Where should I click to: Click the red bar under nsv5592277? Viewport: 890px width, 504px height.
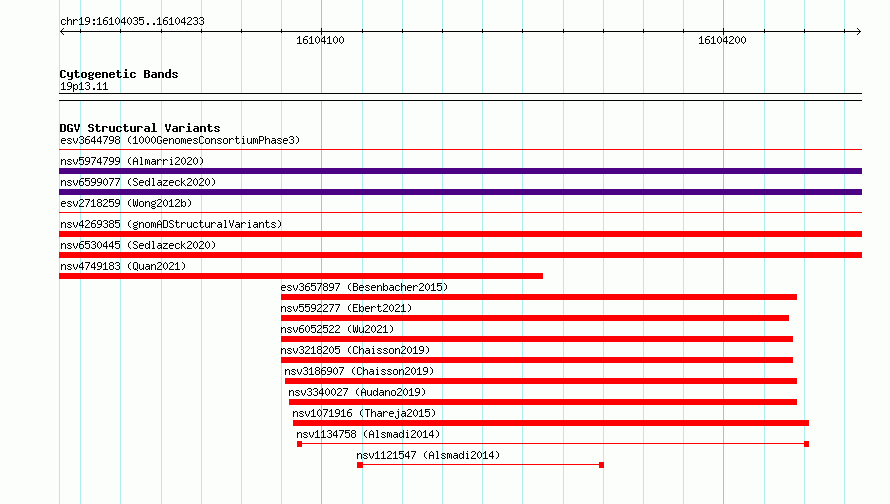point(535,318)
